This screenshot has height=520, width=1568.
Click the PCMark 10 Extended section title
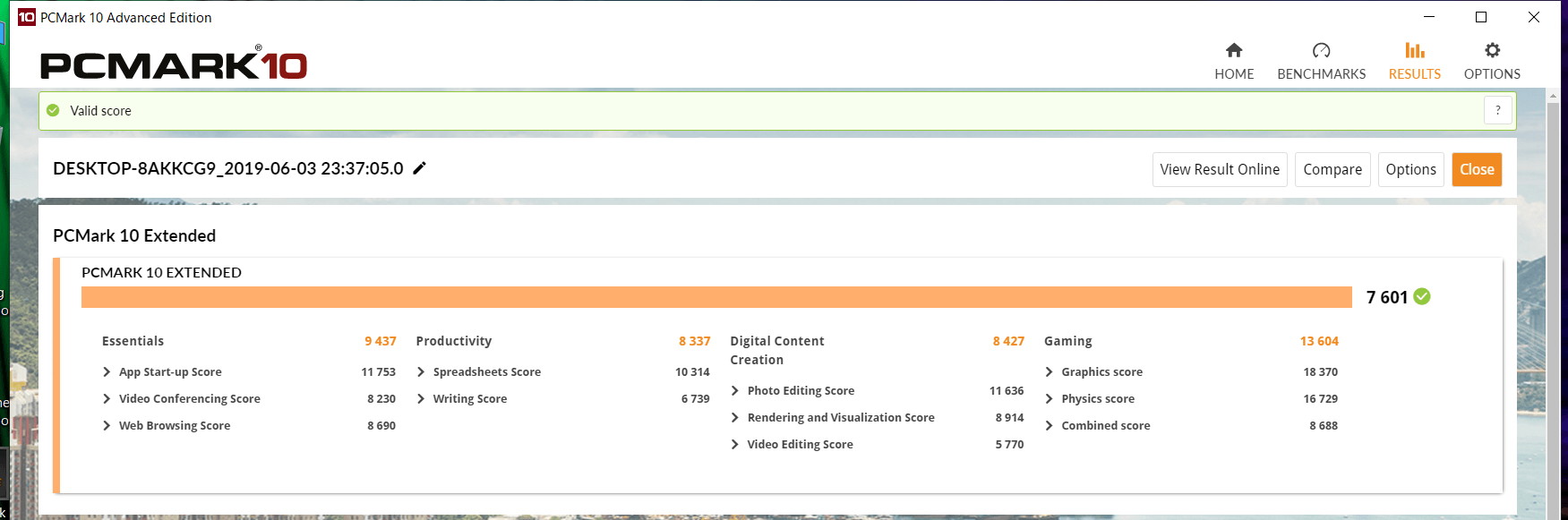point(134,235)
